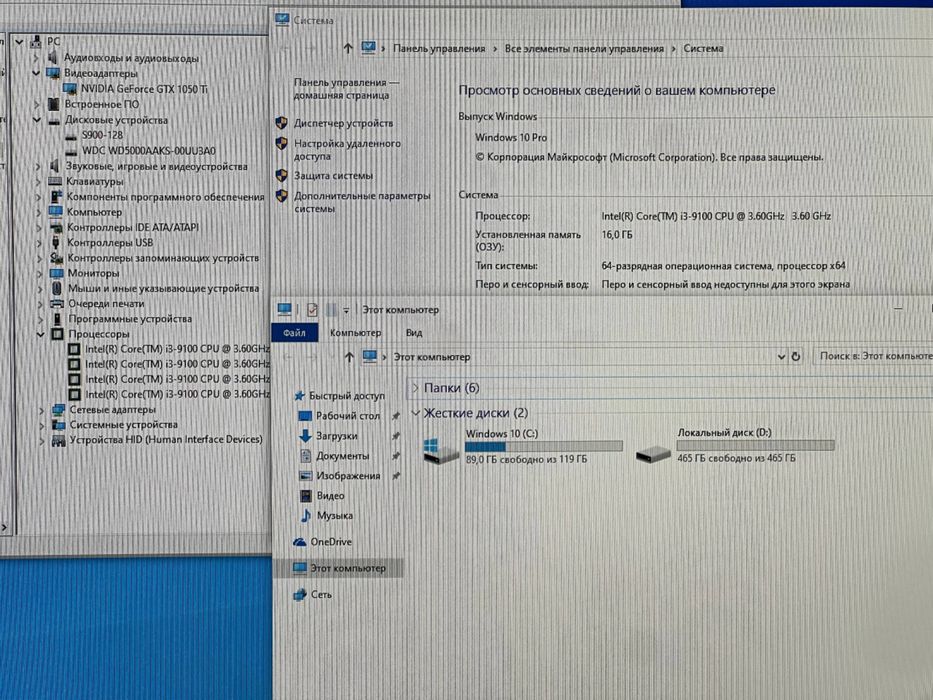The height and width of the screenshot is (700, 933).
Task: Open the Файл tab in Explorer
Action: 295,333
